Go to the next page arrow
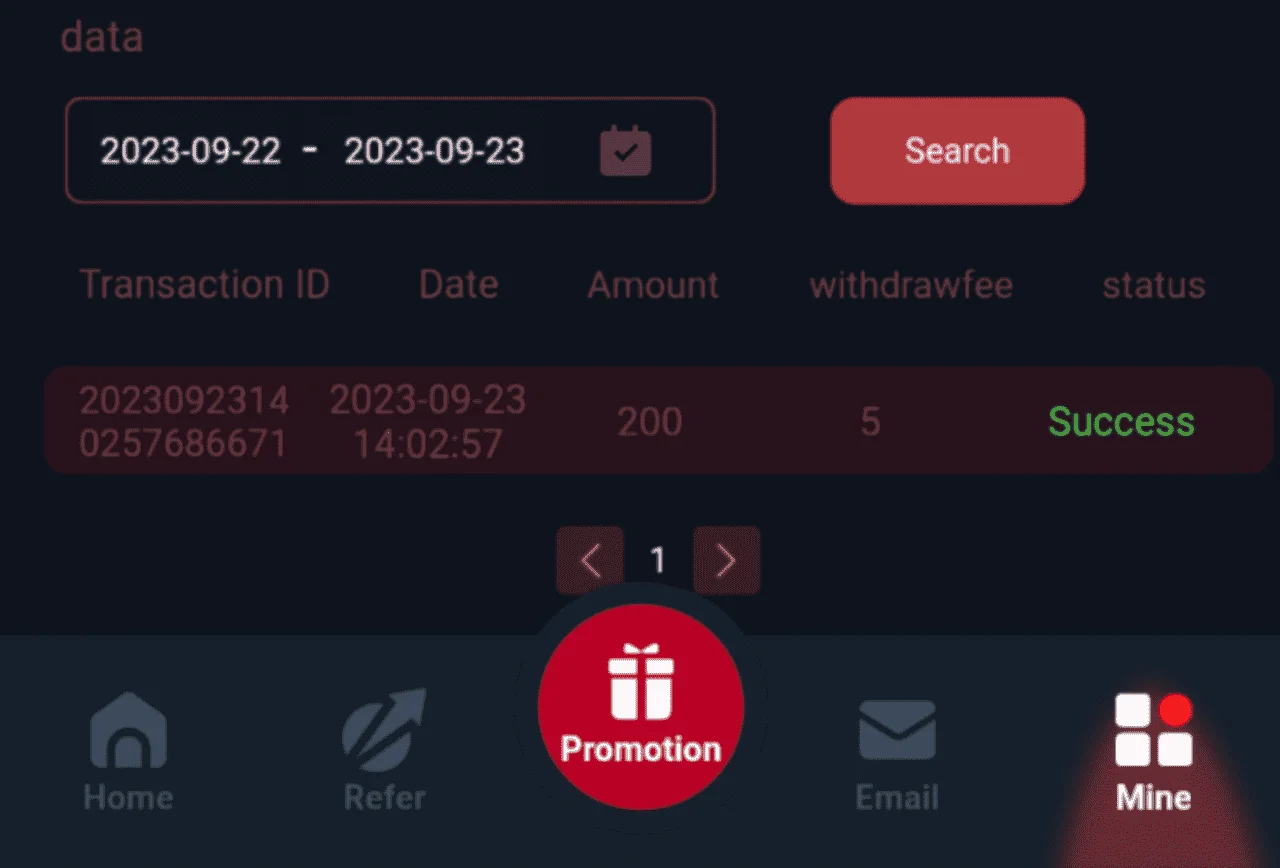Viewport: 1280px width, 868px height. [x=727, y=560]
